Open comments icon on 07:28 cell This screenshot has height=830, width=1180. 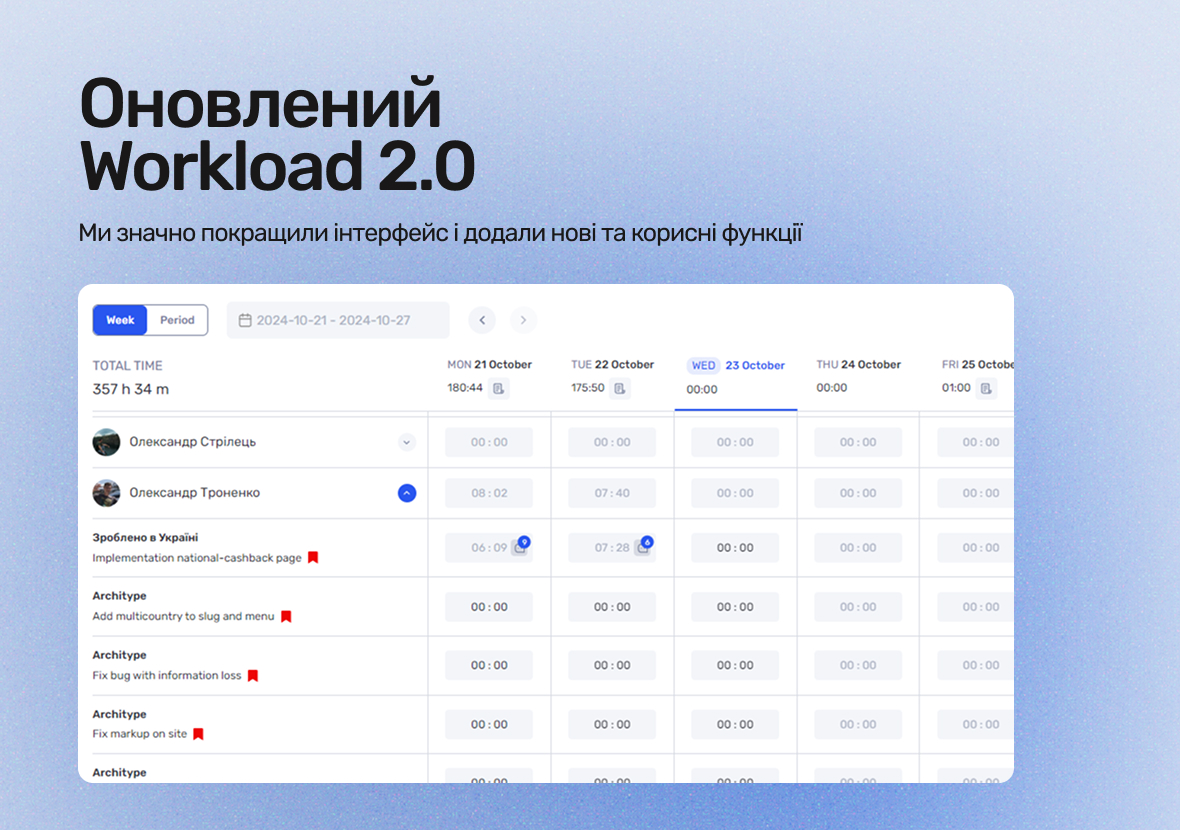click(x=643, y=547)
